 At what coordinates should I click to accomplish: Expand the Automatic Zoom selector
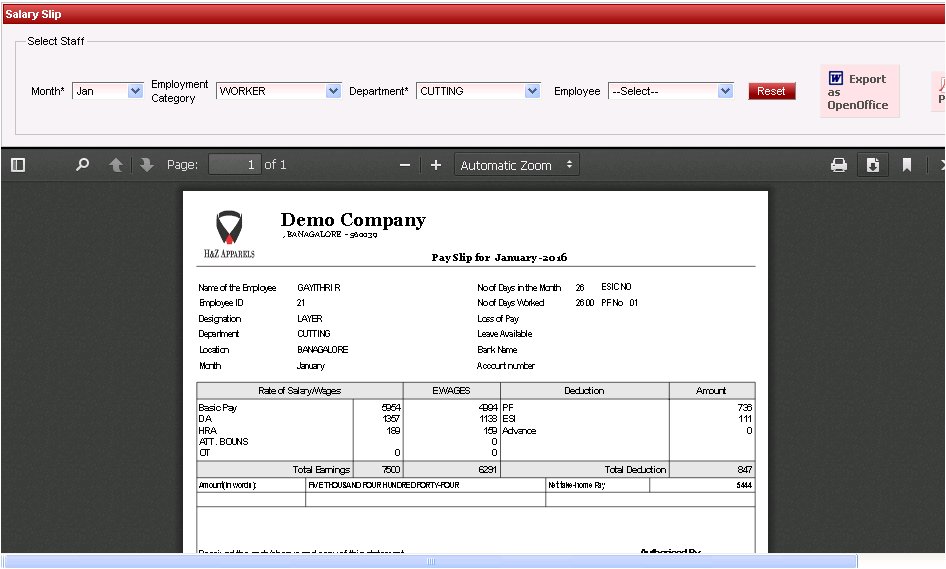(x=517, y=165)
